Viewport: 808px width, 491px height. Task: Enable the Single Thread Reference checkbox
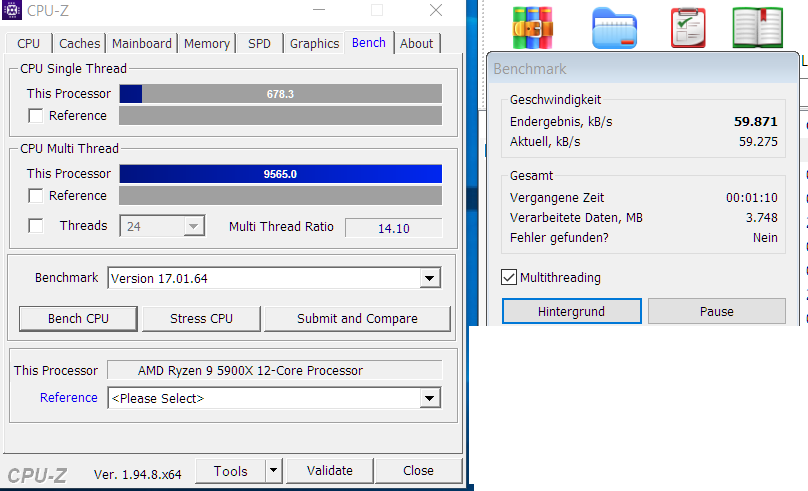36,116
